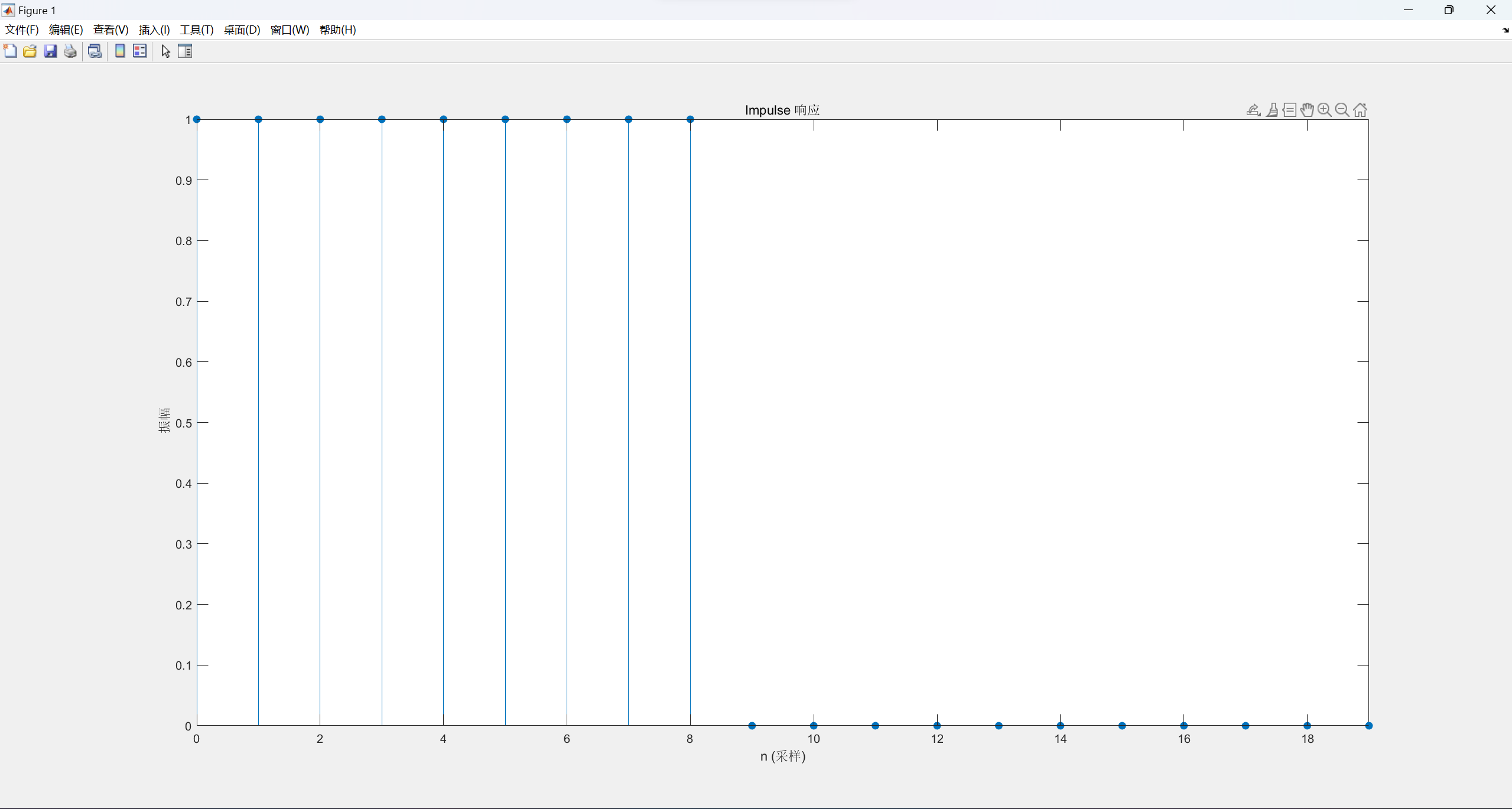Click the Link Plot toolbar icon

pyautogui.click(x=95, y=51)
